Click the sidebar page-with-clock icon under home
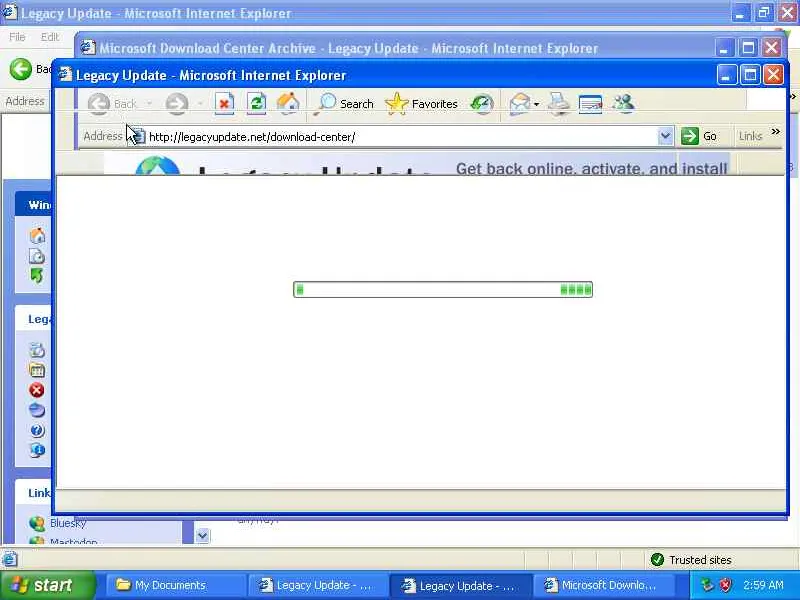This screenshot has height=600, width=800. pyautogui.click(x=37, y=256)
